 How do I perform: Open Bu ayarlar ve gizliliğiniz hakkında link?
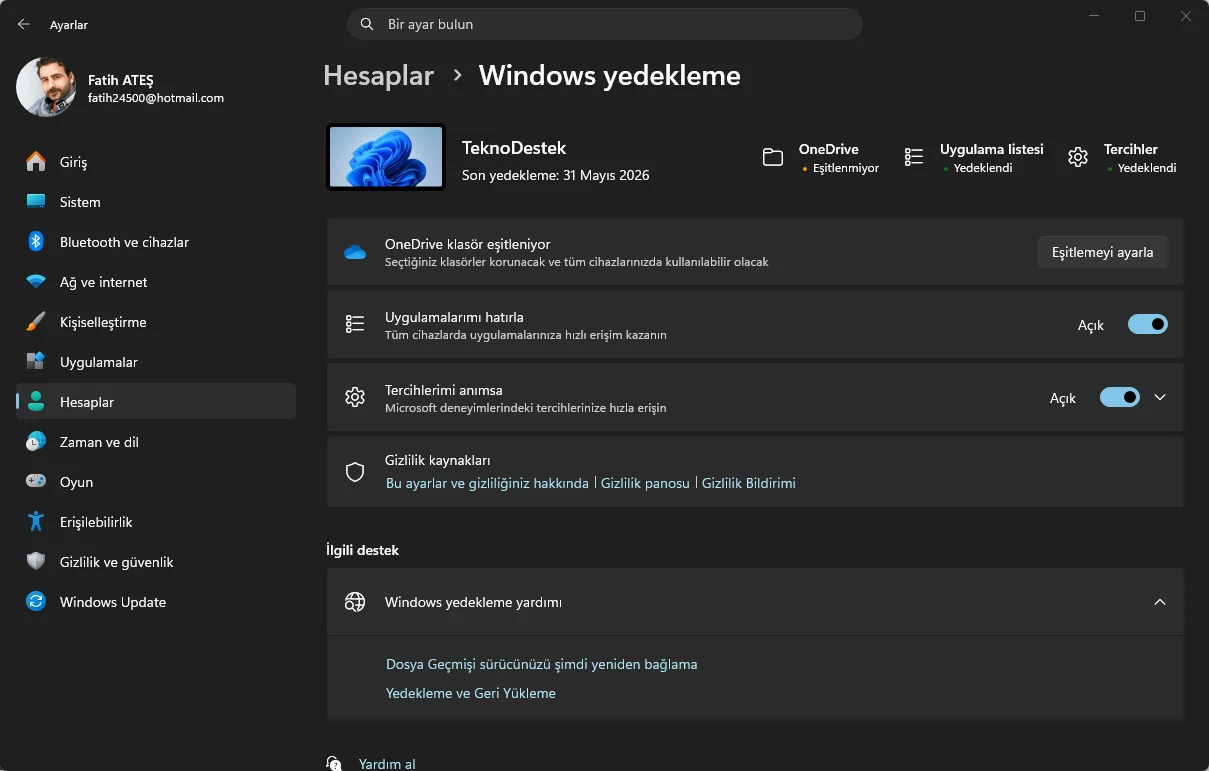click(487, 483)
